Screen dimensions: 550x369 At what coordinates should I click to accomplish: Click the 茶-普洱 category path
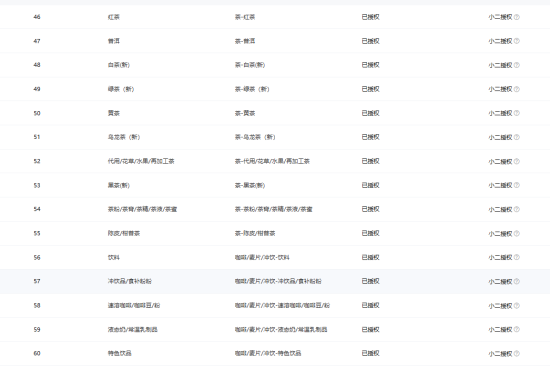point(245,41)
